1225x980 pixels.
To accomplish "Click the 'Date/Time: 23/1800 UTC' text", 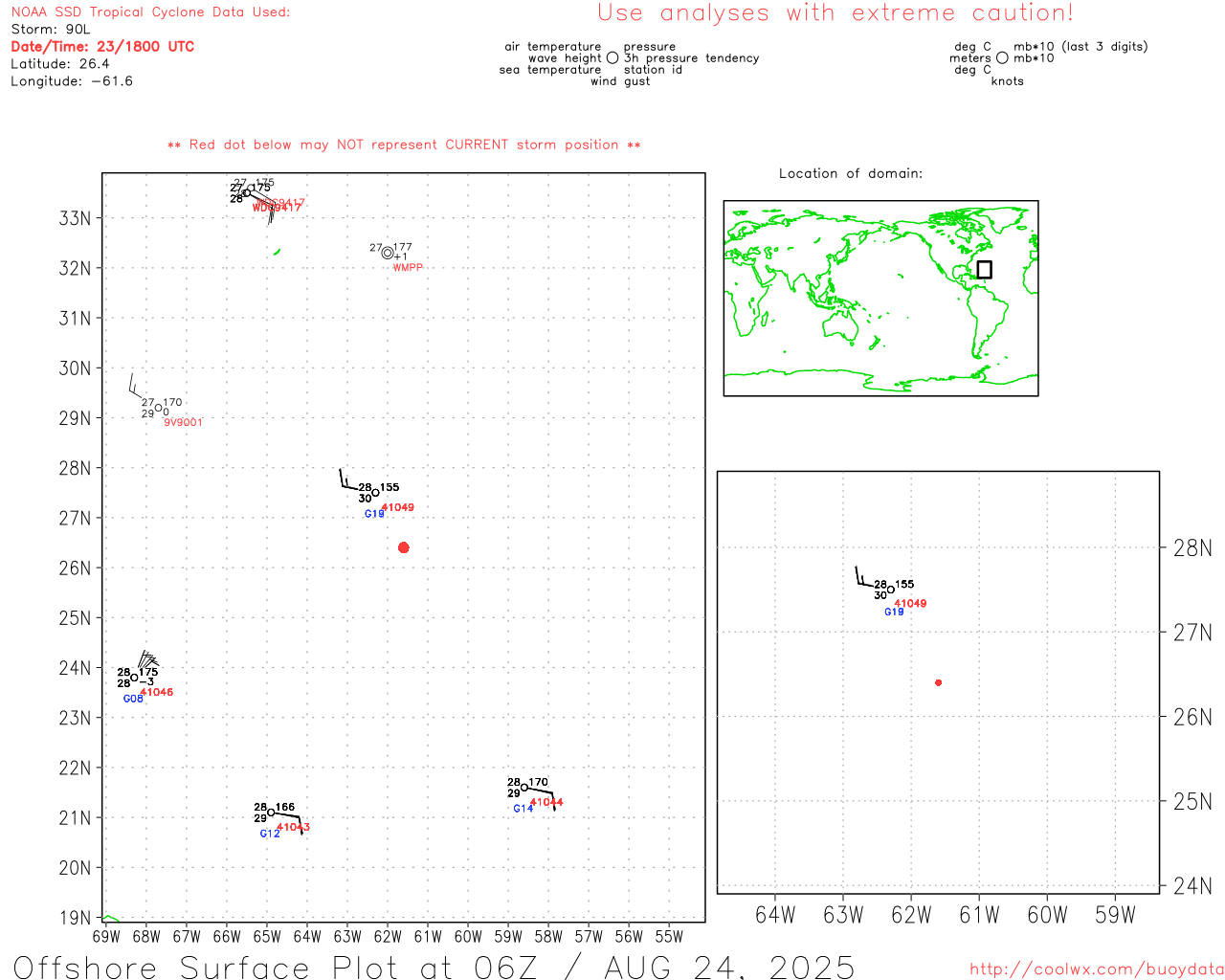I will coord(102,46).
